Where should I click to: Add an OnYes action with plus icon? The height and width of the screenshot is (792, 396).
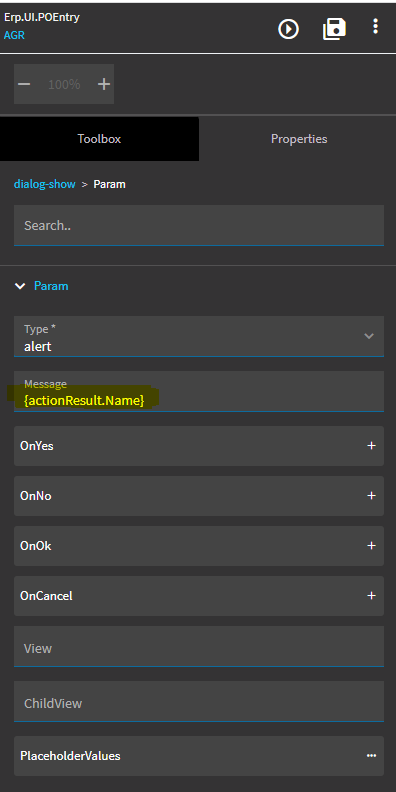(371, 446)
